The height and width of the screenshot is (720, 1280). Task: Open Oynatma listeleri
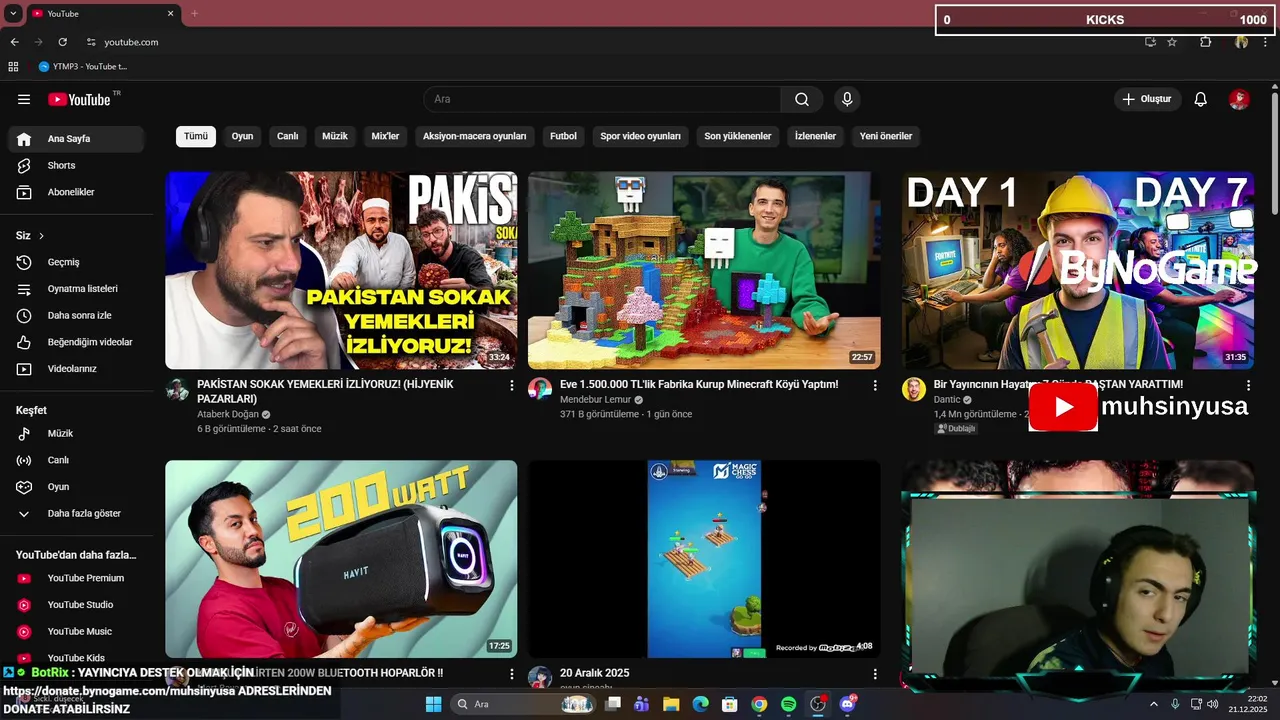pyautogui.click(x=76, y=289)
